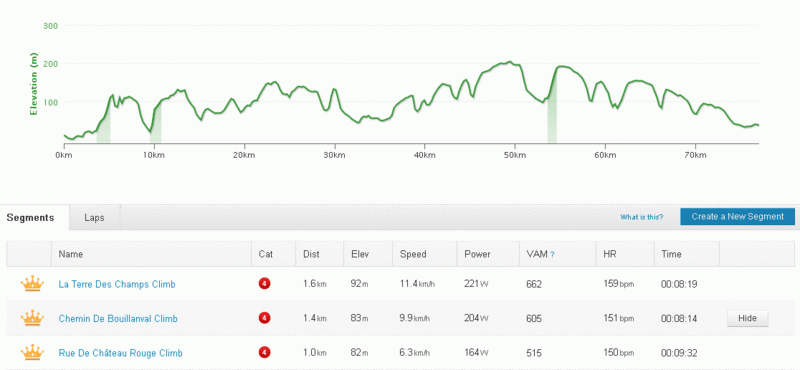Screen dimensions: 800x370
Task: Open Chemin De Bouillanval Climb segment
Action: point(118,319)
